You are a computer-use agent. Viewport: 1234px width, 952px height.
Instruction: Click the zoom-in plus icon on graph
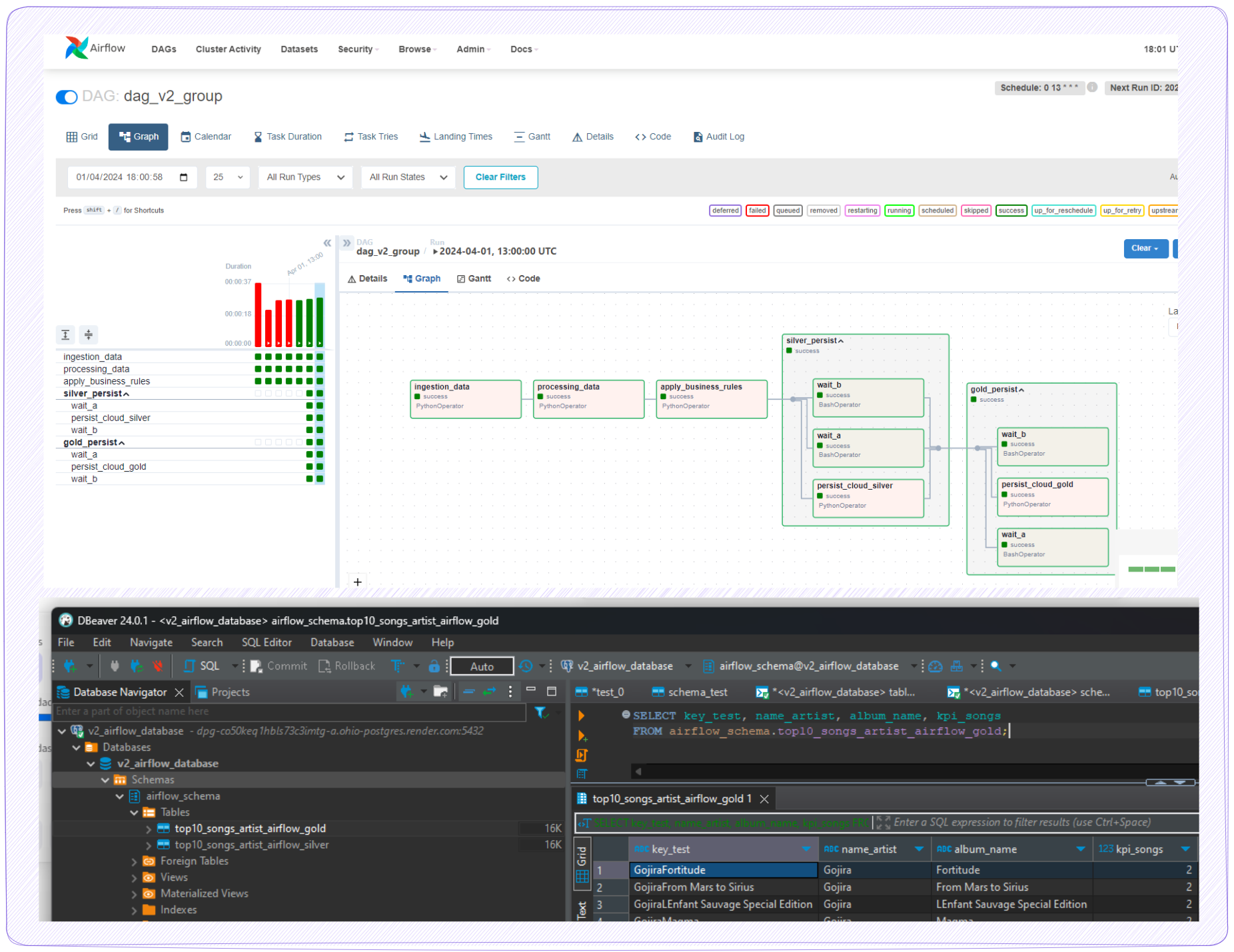pos(358,582)
